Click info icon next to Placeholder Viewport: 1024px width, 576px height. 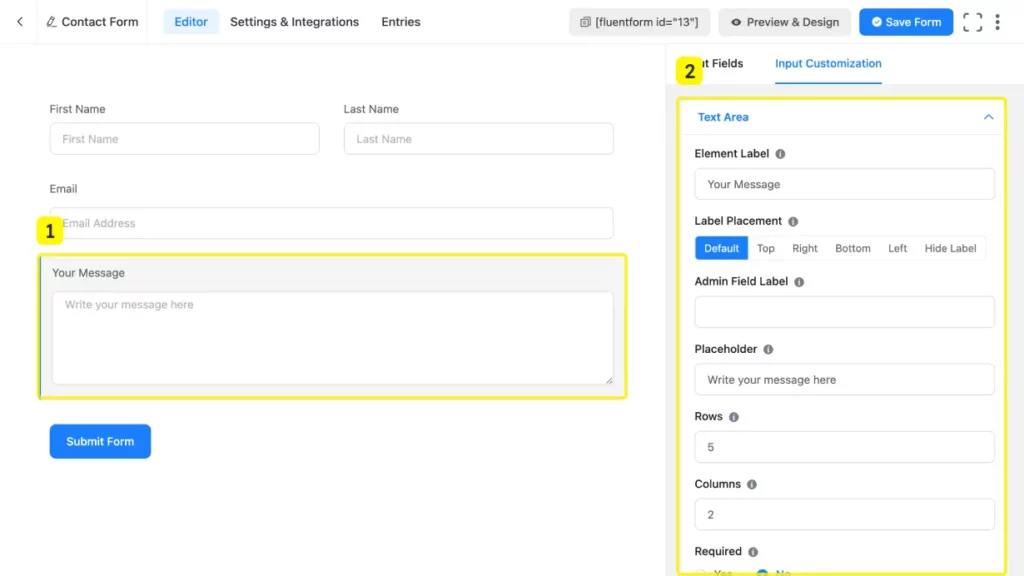point(768,349)
